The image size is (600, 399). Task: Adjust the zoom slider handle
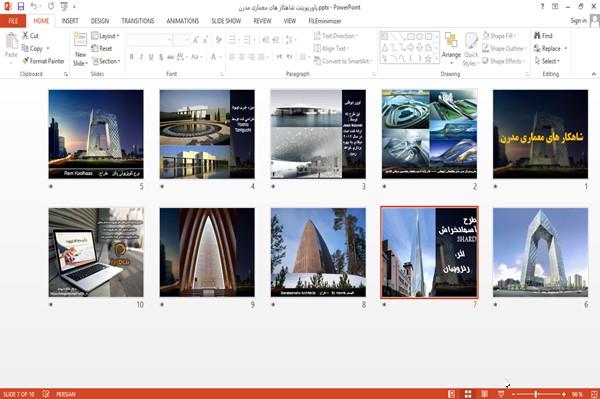tap(536, 394)
